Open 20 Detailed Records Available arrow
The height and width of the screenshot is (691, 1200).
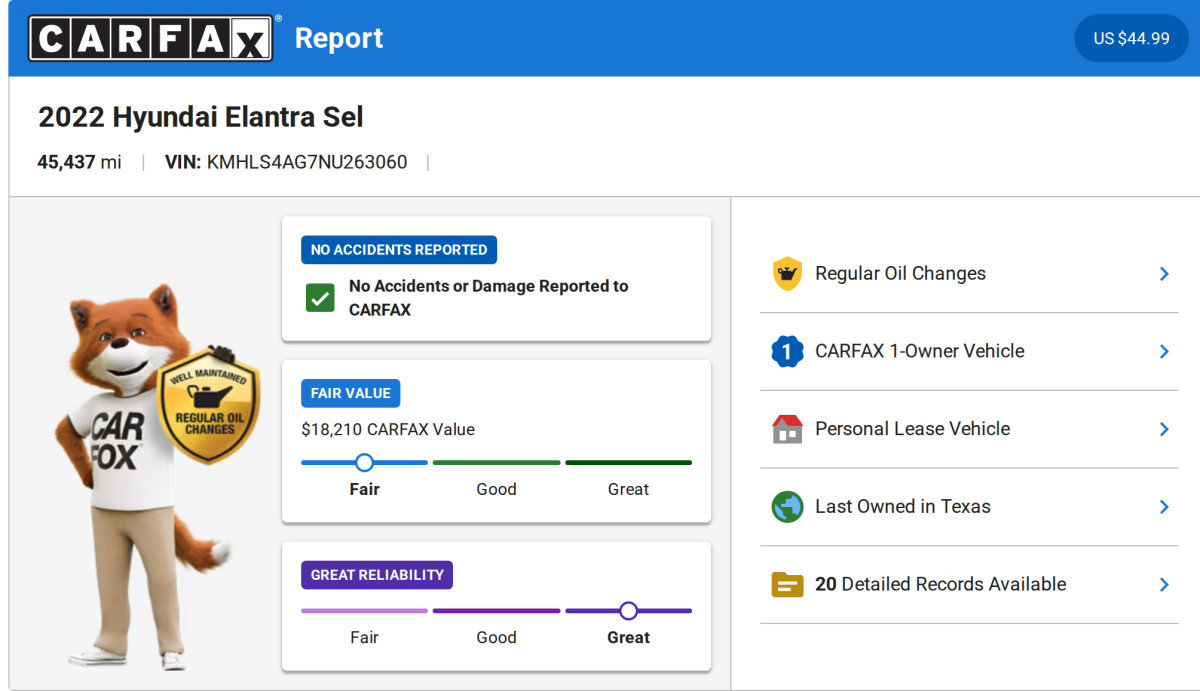click(x=1163, y=585)
